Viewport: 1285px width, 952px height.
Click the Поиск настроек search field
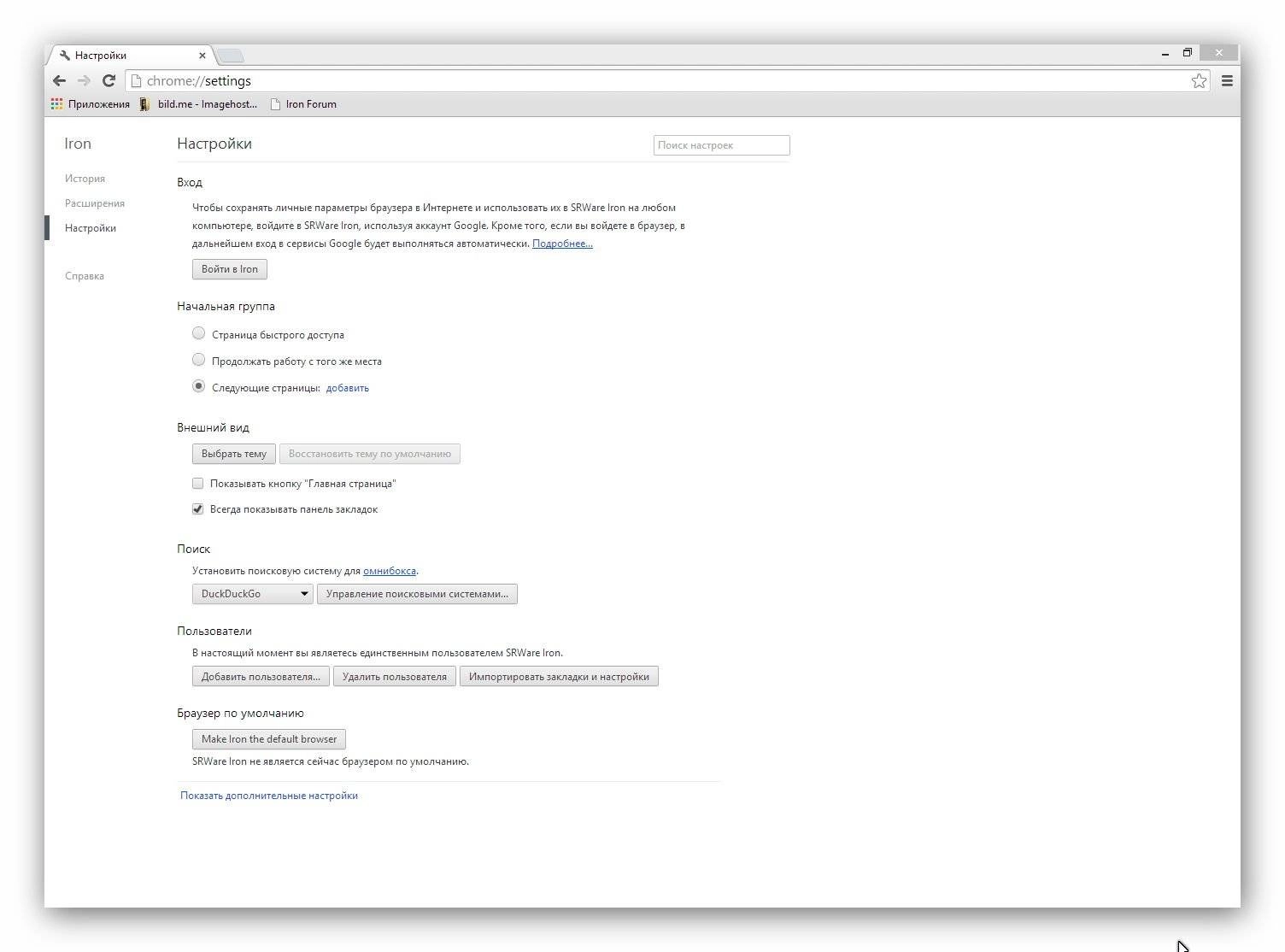(x=721, y=145)
